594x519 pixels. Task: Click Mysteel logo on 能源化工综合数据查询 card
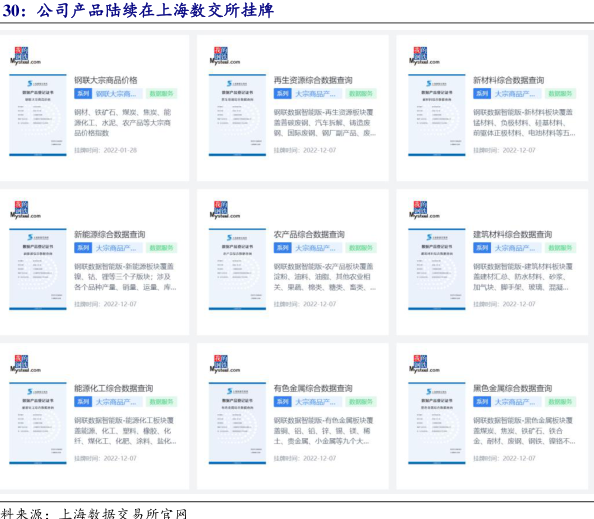pyautogui.click(x=25, y=364)
